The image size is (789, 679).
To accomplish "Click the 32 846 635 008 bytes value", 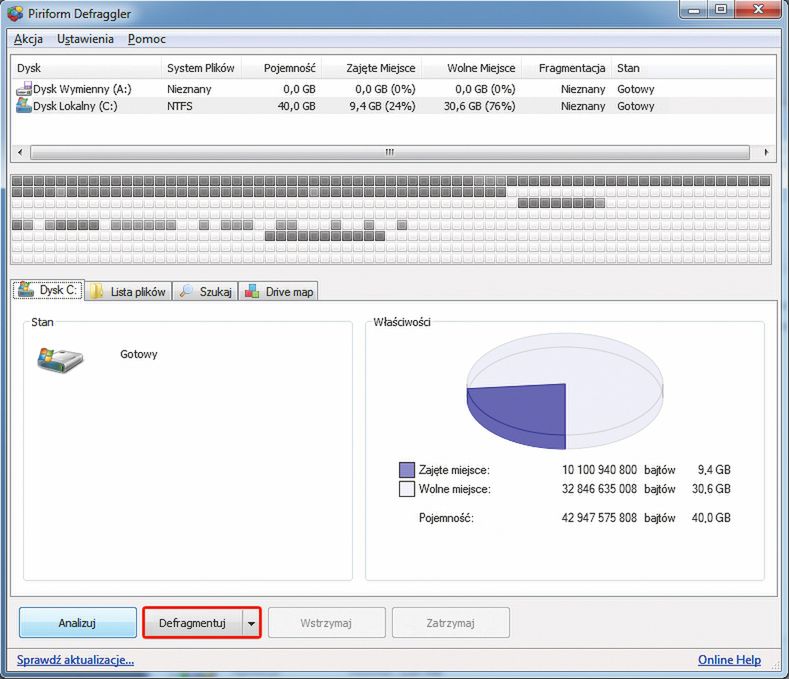I will (x=599, y=489).
